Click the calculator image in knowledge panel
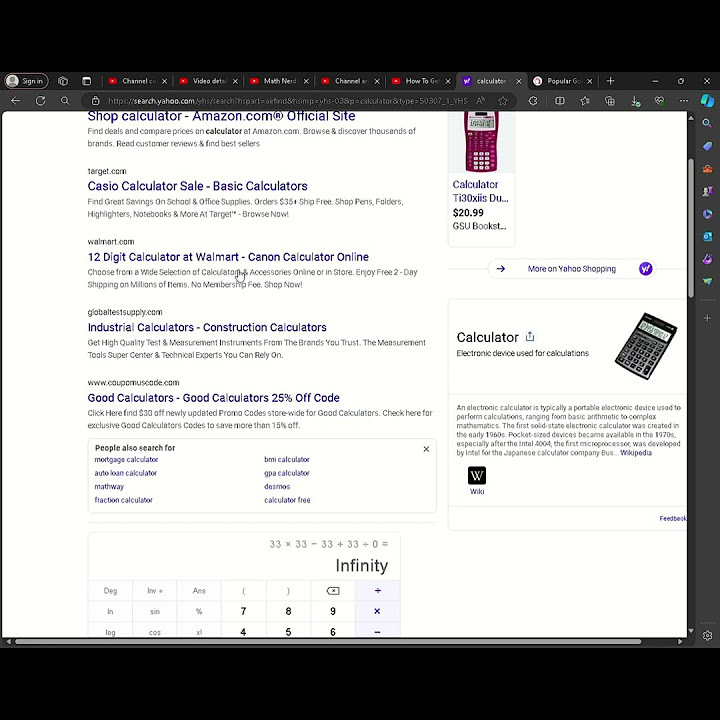This screenshot has height=720, width=720. pyautogui.click(x=646, y=346)
